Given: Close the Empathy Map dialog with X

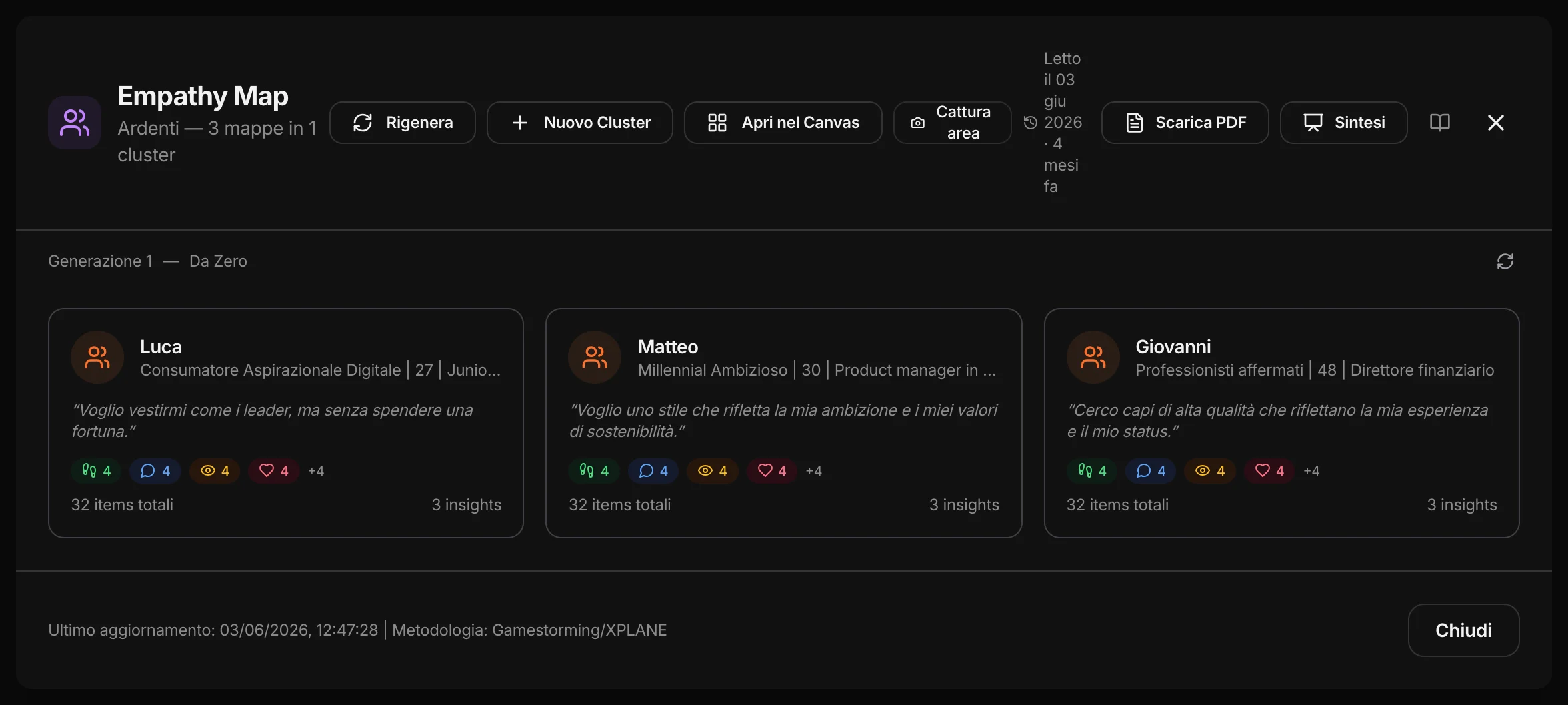Looking at the screenshot, I should point(1496,123).
